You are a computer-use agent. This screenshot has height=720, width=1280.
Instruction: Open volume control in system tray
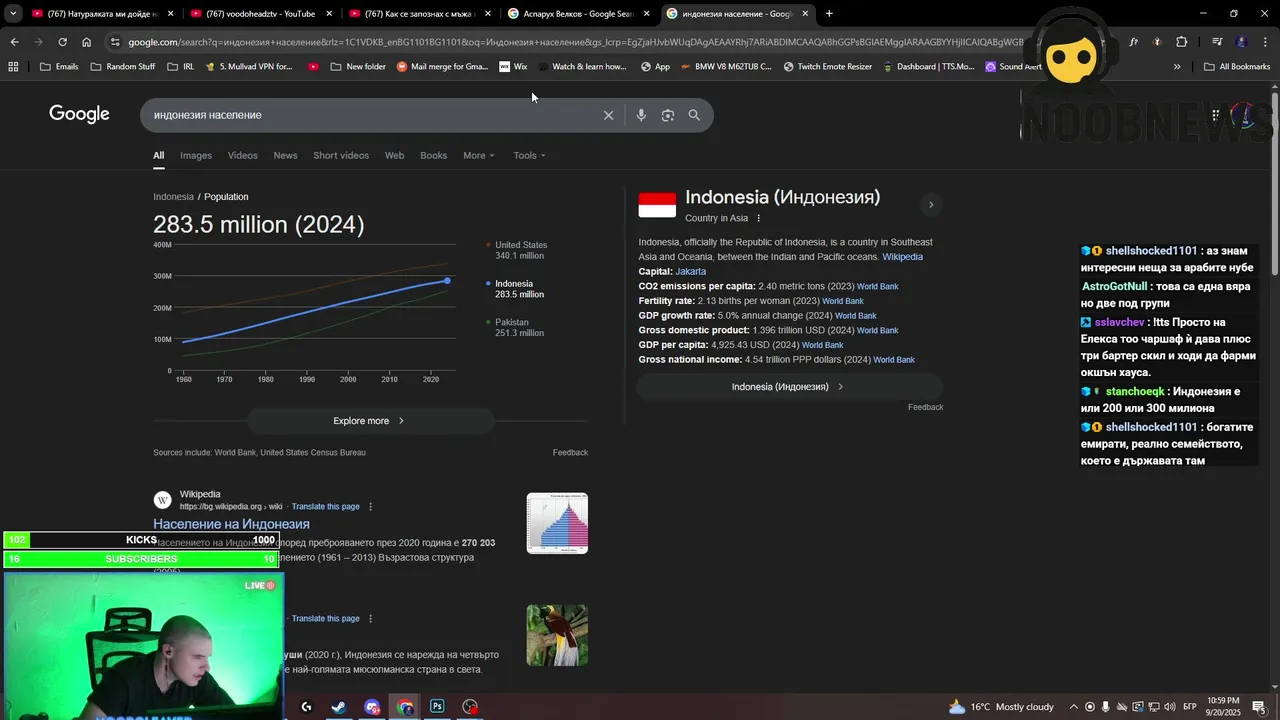coord(1169,707)
